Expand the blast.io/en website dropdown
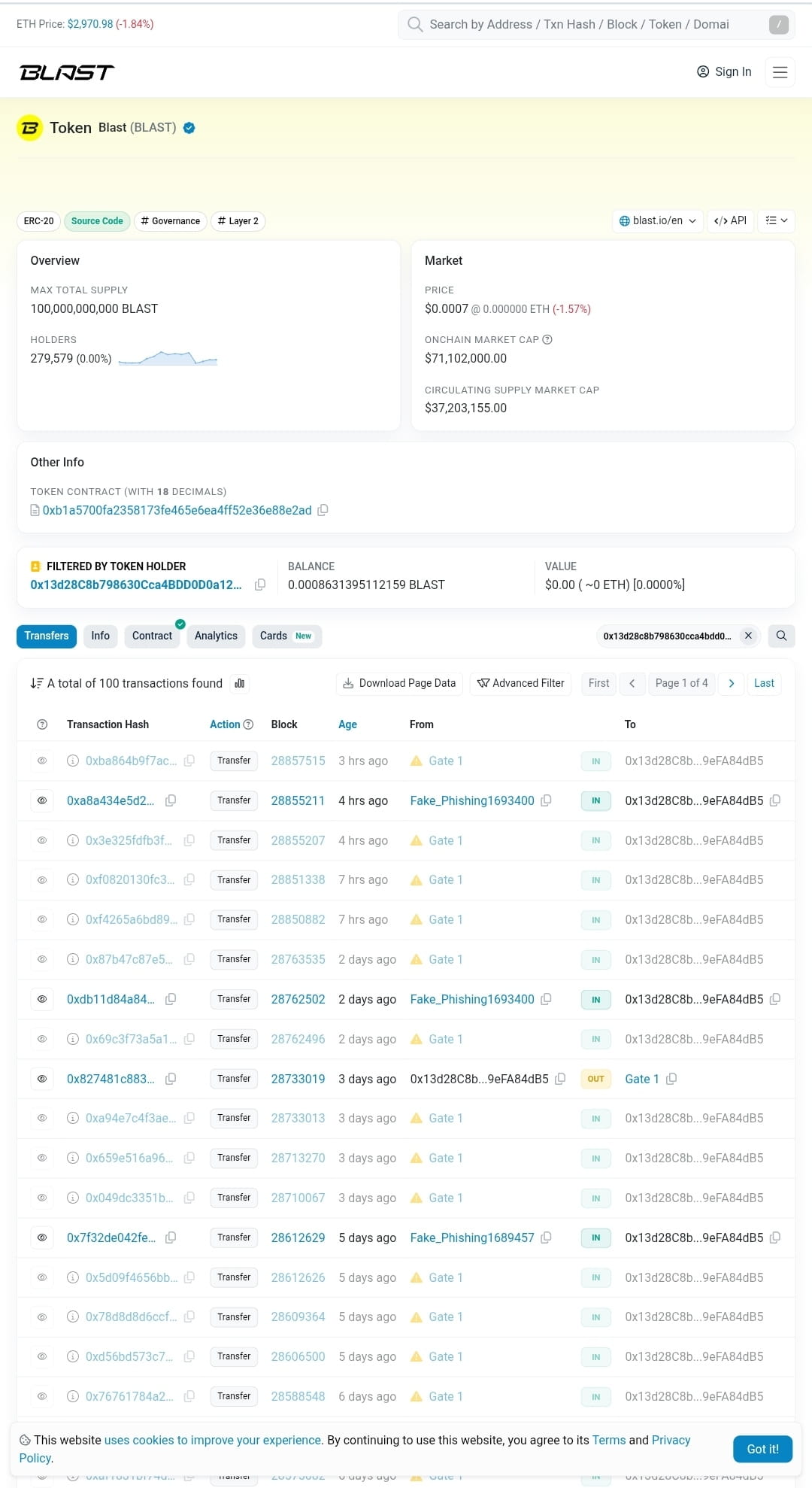 (x=658, y=220)
